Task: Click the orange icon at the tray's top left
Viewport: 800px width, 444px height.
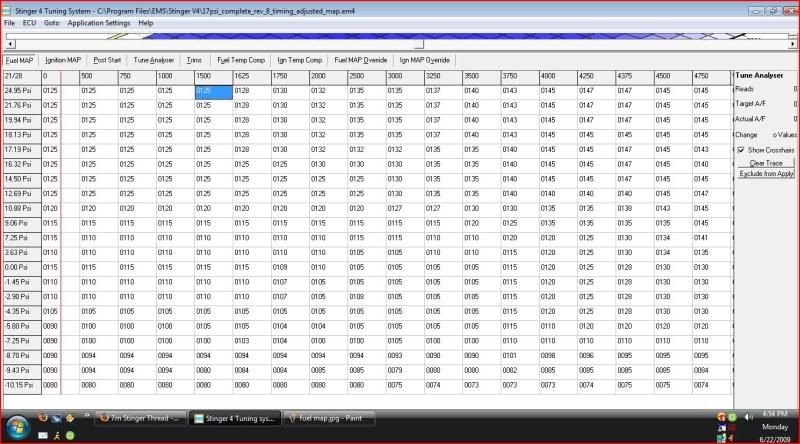Action: [721, 417]
